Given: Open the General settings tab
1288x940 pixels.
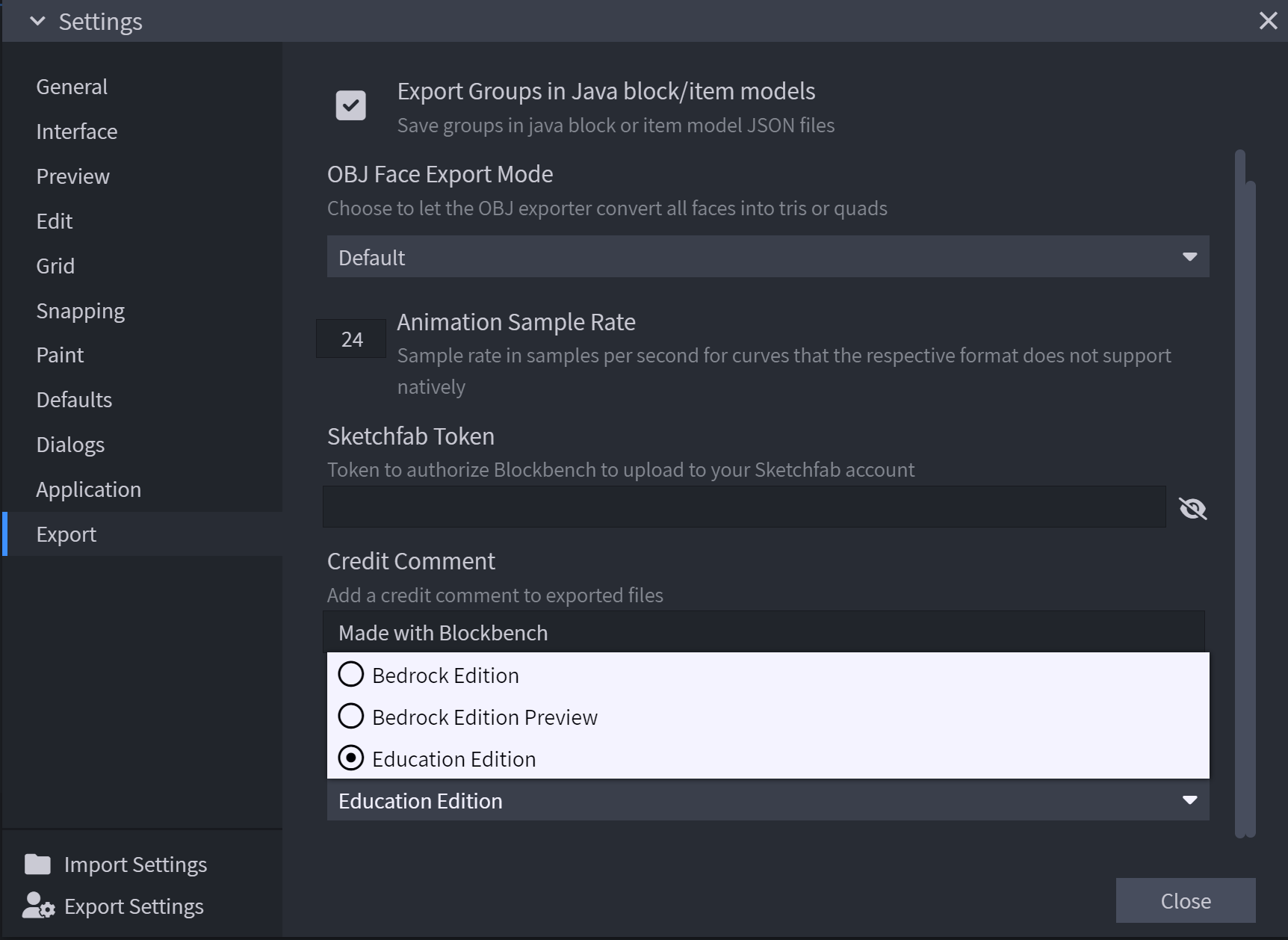Looking at the screenshot, I should [x=72, y=87].
